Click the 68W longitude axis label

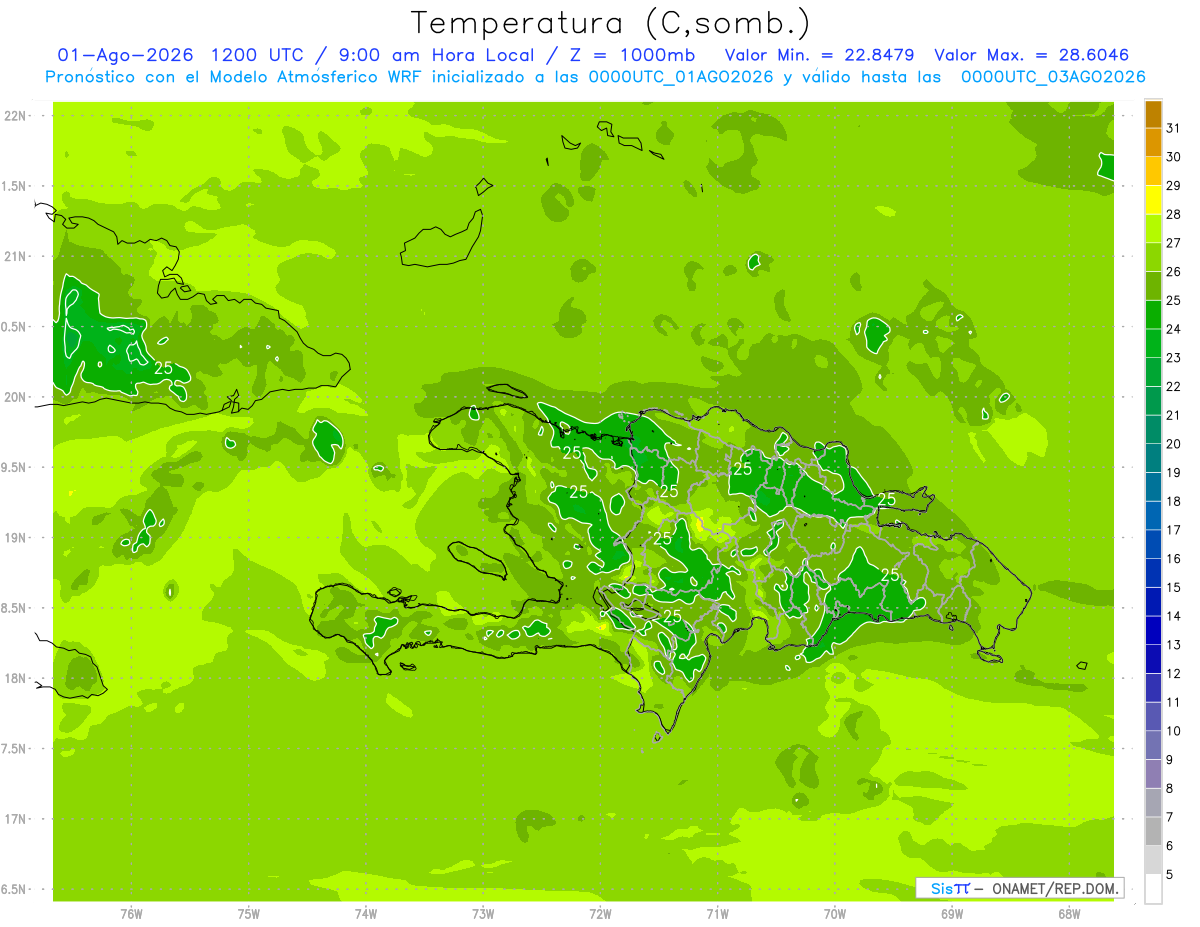click(1069, 914)
